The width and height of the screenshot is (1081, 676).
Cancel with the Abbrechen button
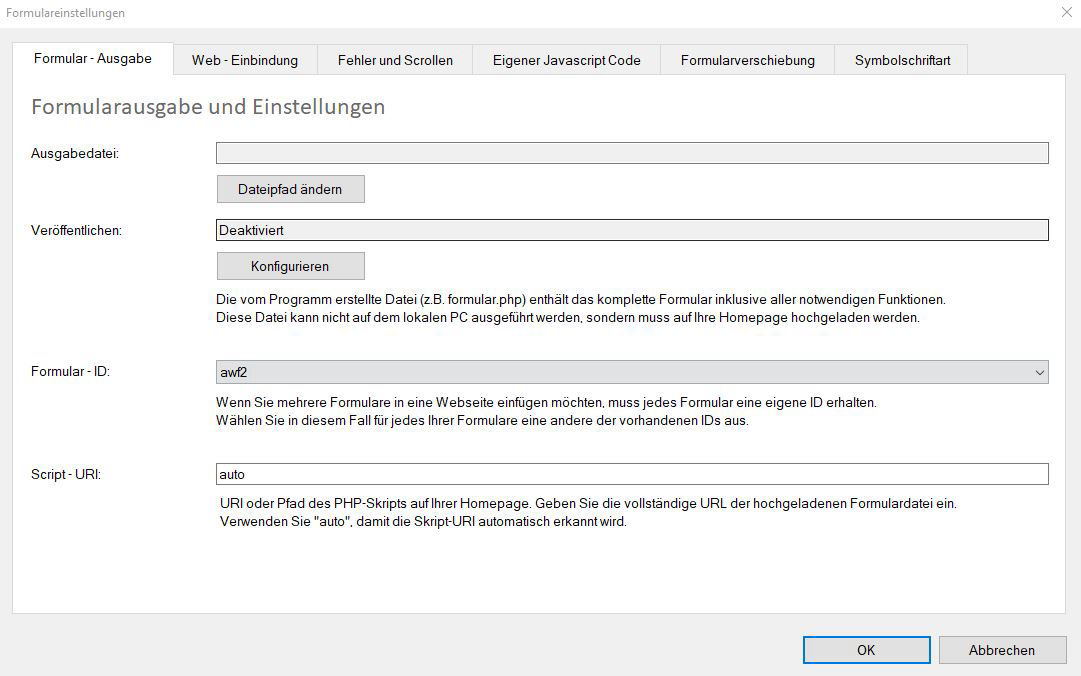[1001, 650]
